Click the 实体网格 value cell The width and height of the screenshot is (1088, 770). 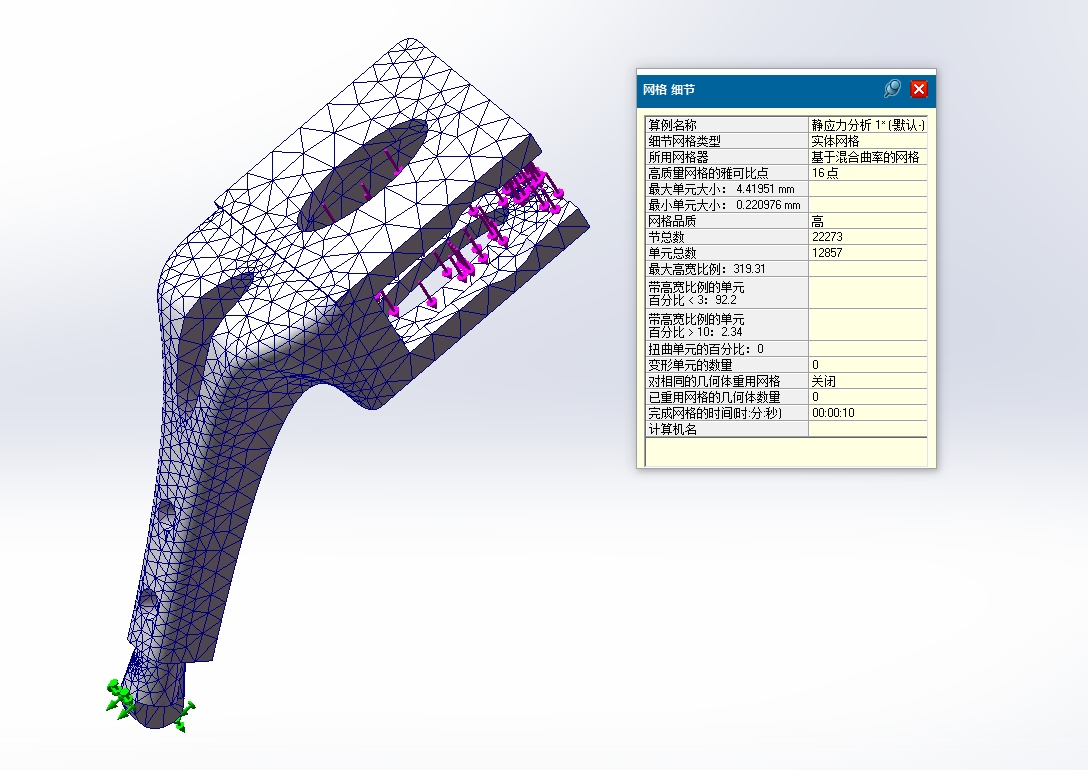click(x=868, y=141)
